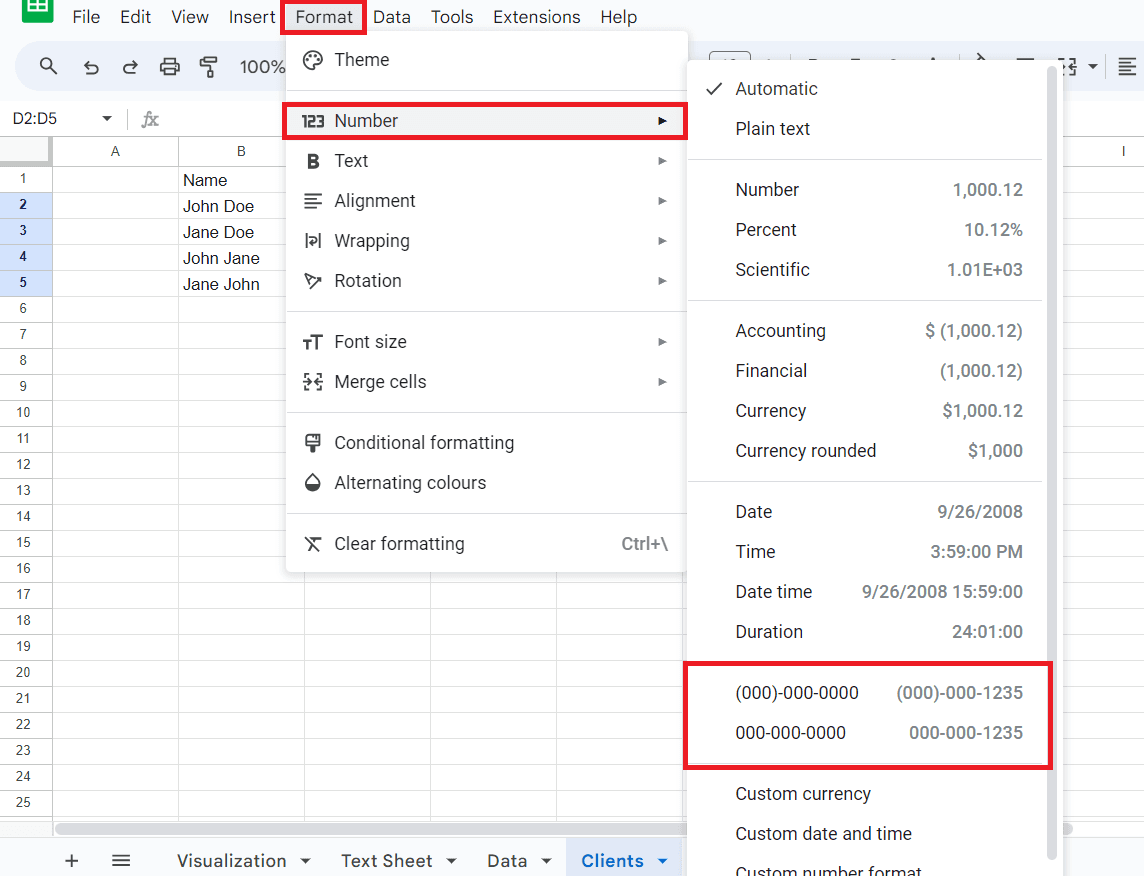This screenshot has width=1144, height=876.
Task: Click the fx formula bar icon
Action: coord(150,119)
